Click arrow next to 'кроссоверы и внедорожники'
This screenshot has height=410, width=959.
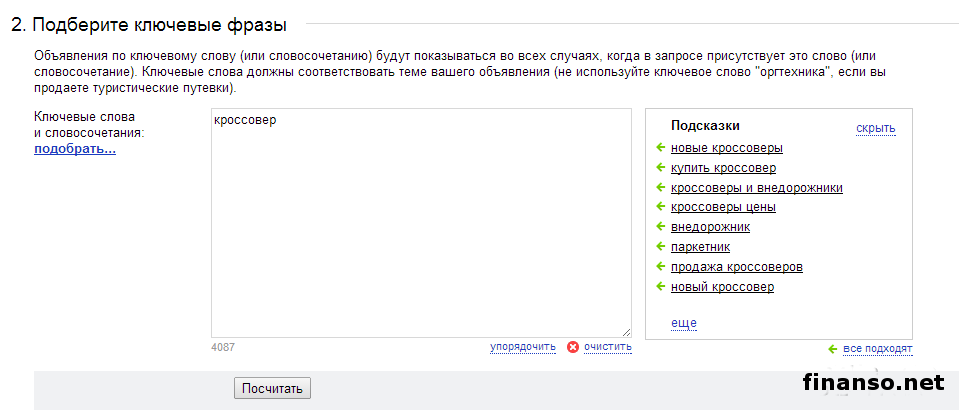pyautogui.click(x=660, y=188)
